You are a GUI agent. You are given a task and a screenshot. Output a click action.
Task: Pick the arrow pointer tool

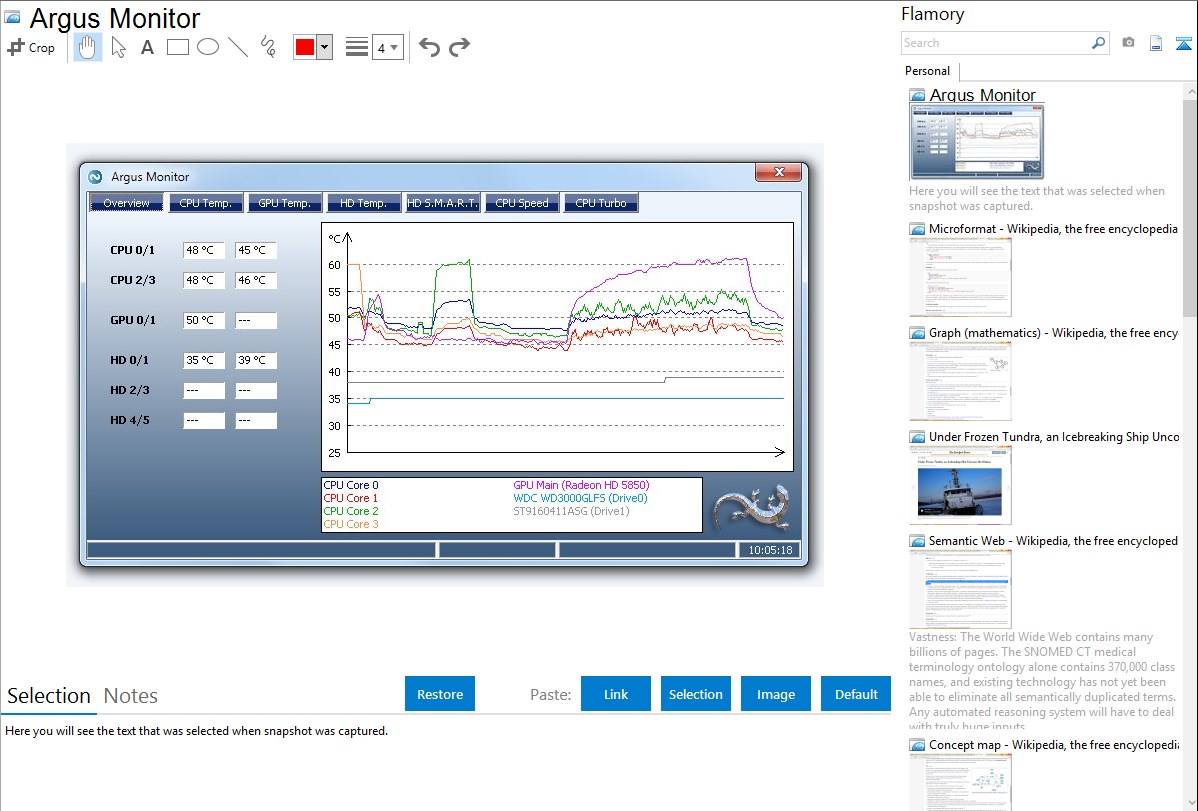[119, 47]
